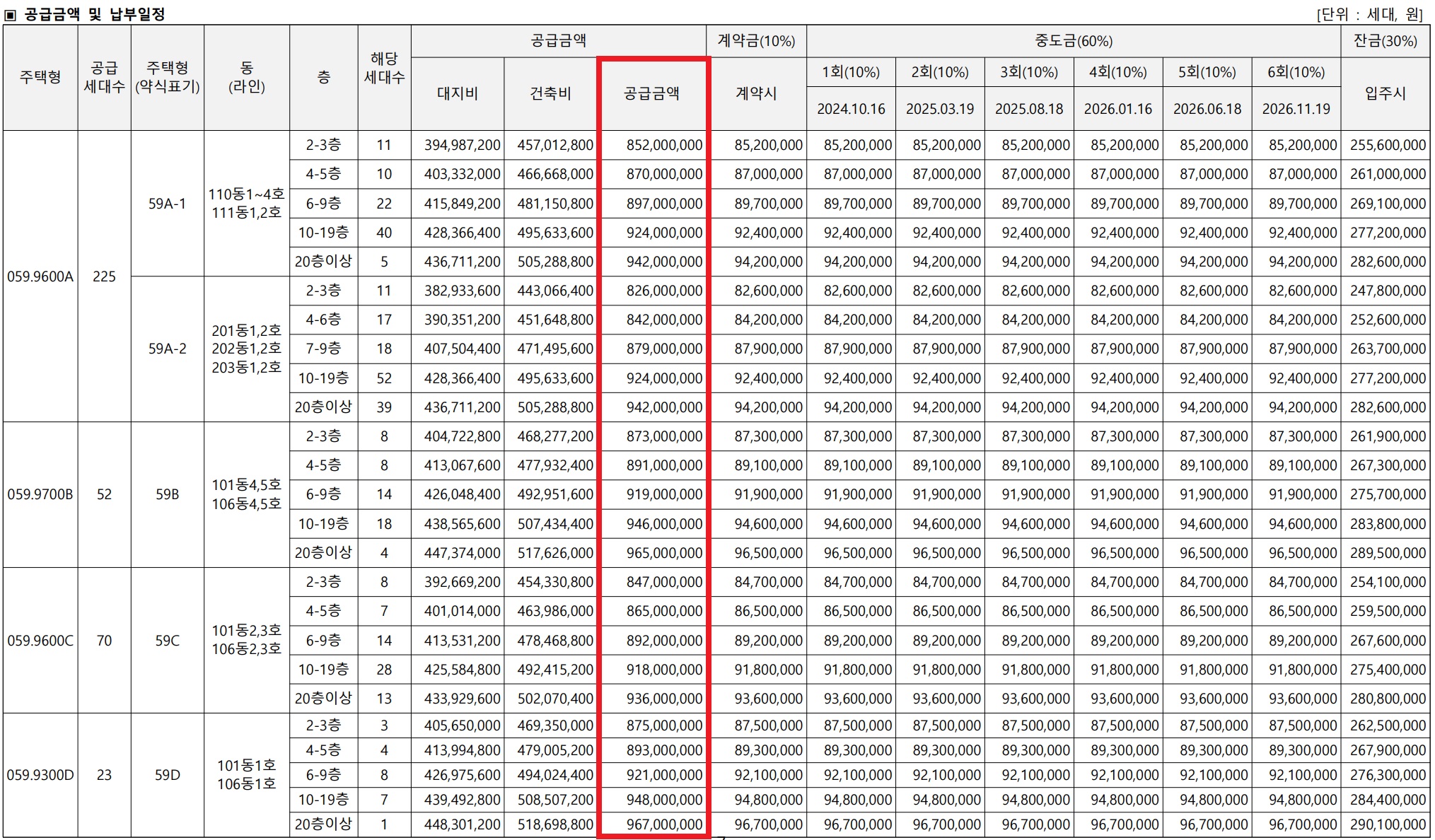This screenshot has height=840, width=1435.
Task: Select the 59A-2 type label cell
Action: point(167,349)
